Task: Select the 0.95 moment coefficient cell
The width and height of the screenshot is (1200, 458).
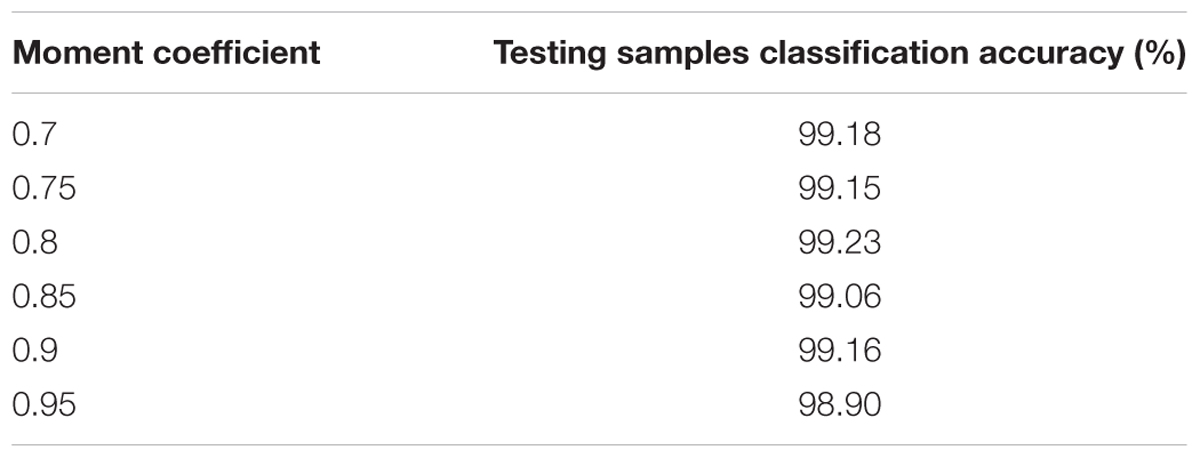Action: pos(43,404)
